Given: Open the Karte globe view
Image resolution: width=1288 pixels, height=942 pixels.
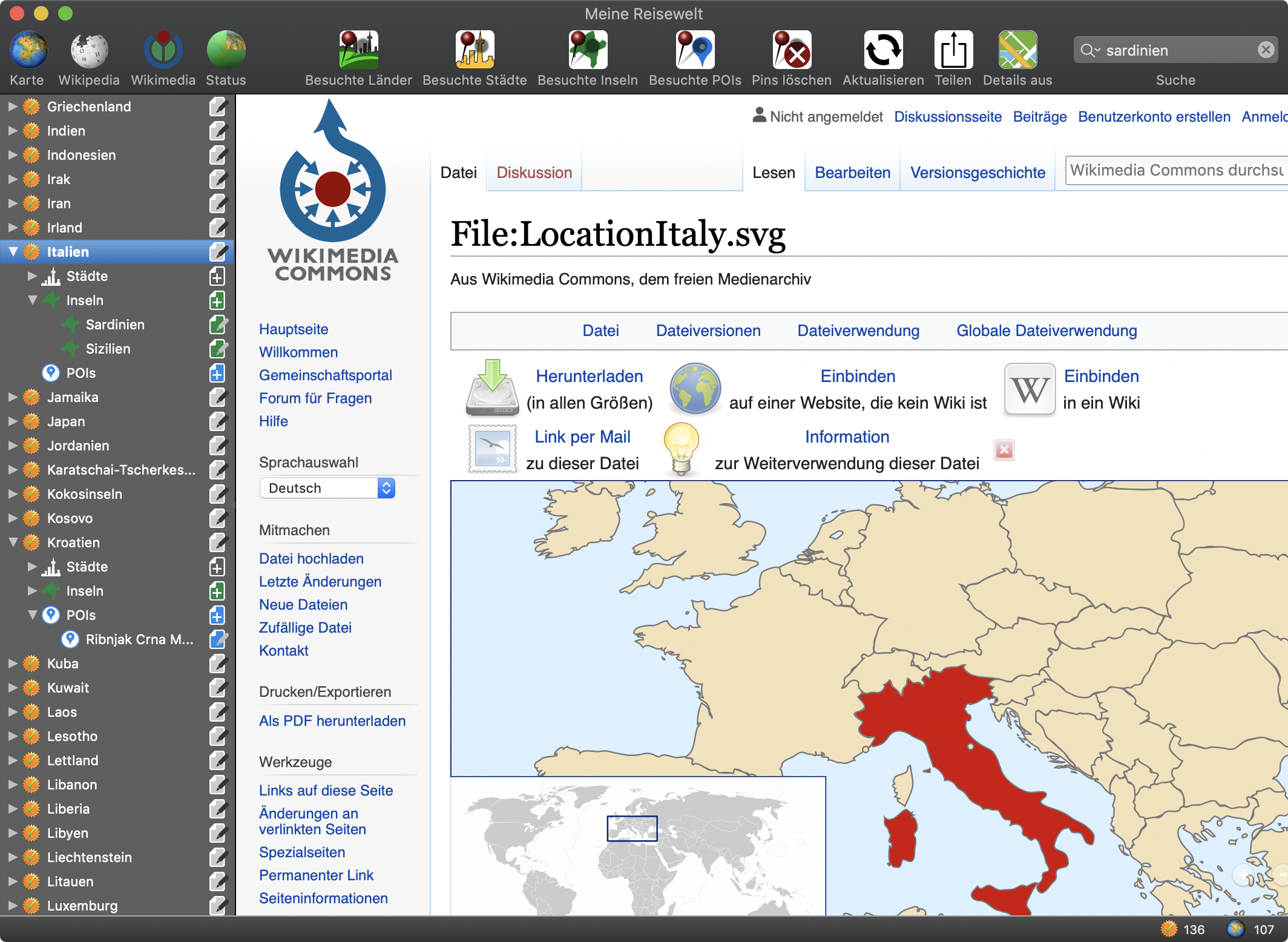Looking at the screenshot, I should 28,50.
